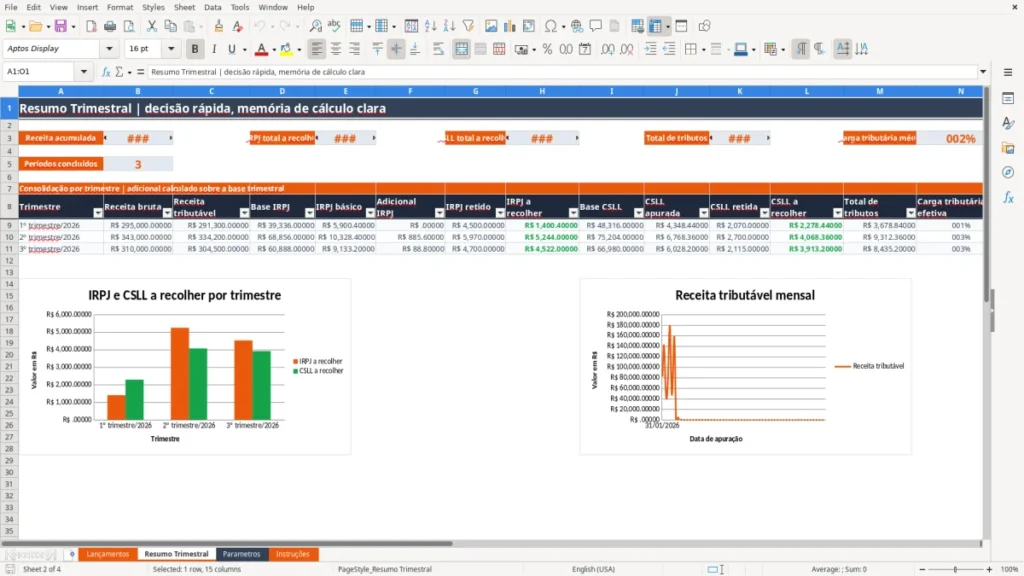This screenshot has width=1024, height=576.
Task: Open the IRPJ retido filter dropdown
Action: 500,213
